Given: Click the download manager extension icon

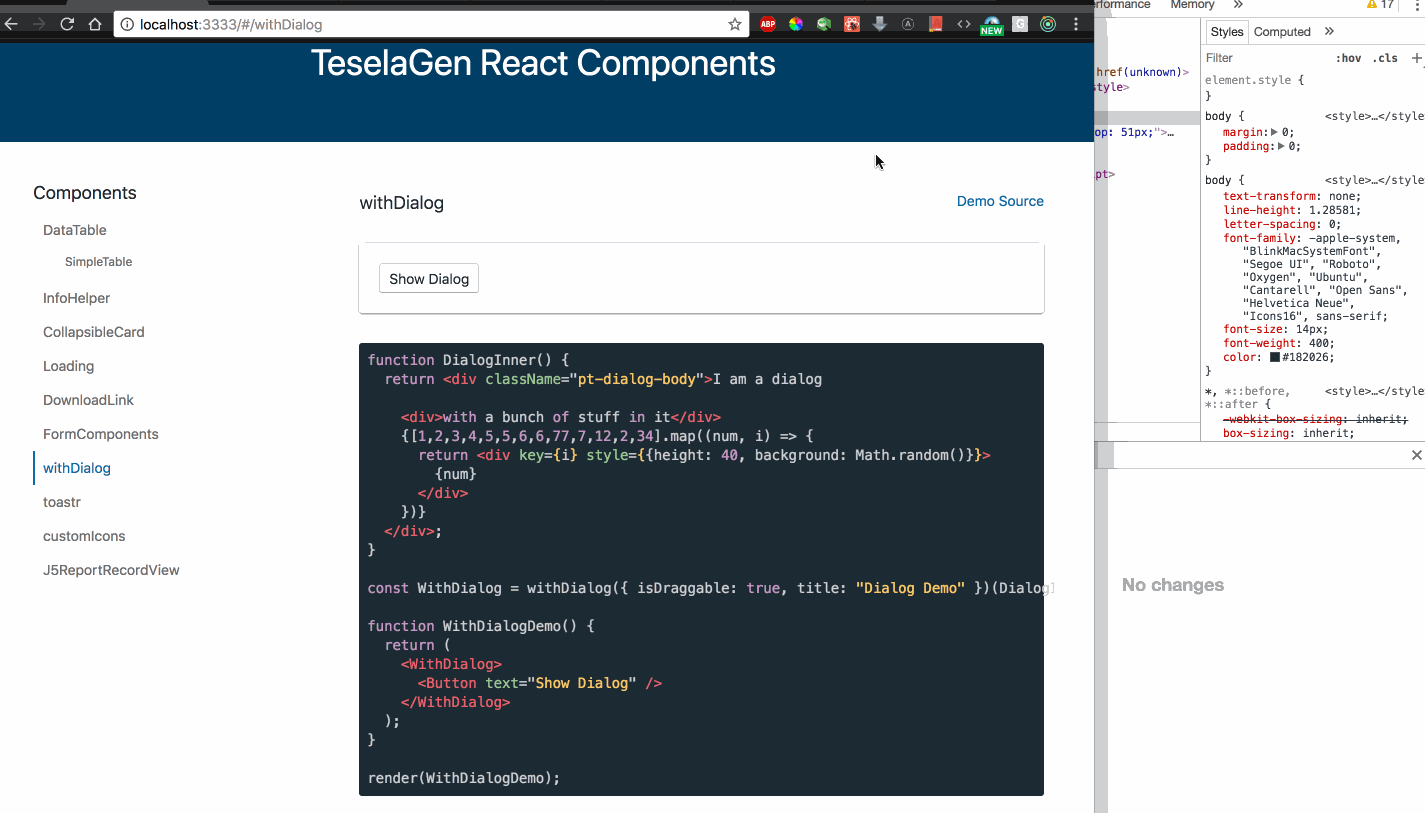Looking at the screenshot, I should pyautogui.click(x=879, y=23).
